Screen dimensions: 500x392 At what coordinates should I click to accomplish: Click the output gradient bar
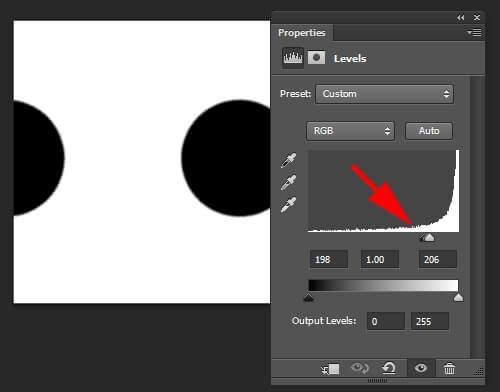click(x=383, y=286)
